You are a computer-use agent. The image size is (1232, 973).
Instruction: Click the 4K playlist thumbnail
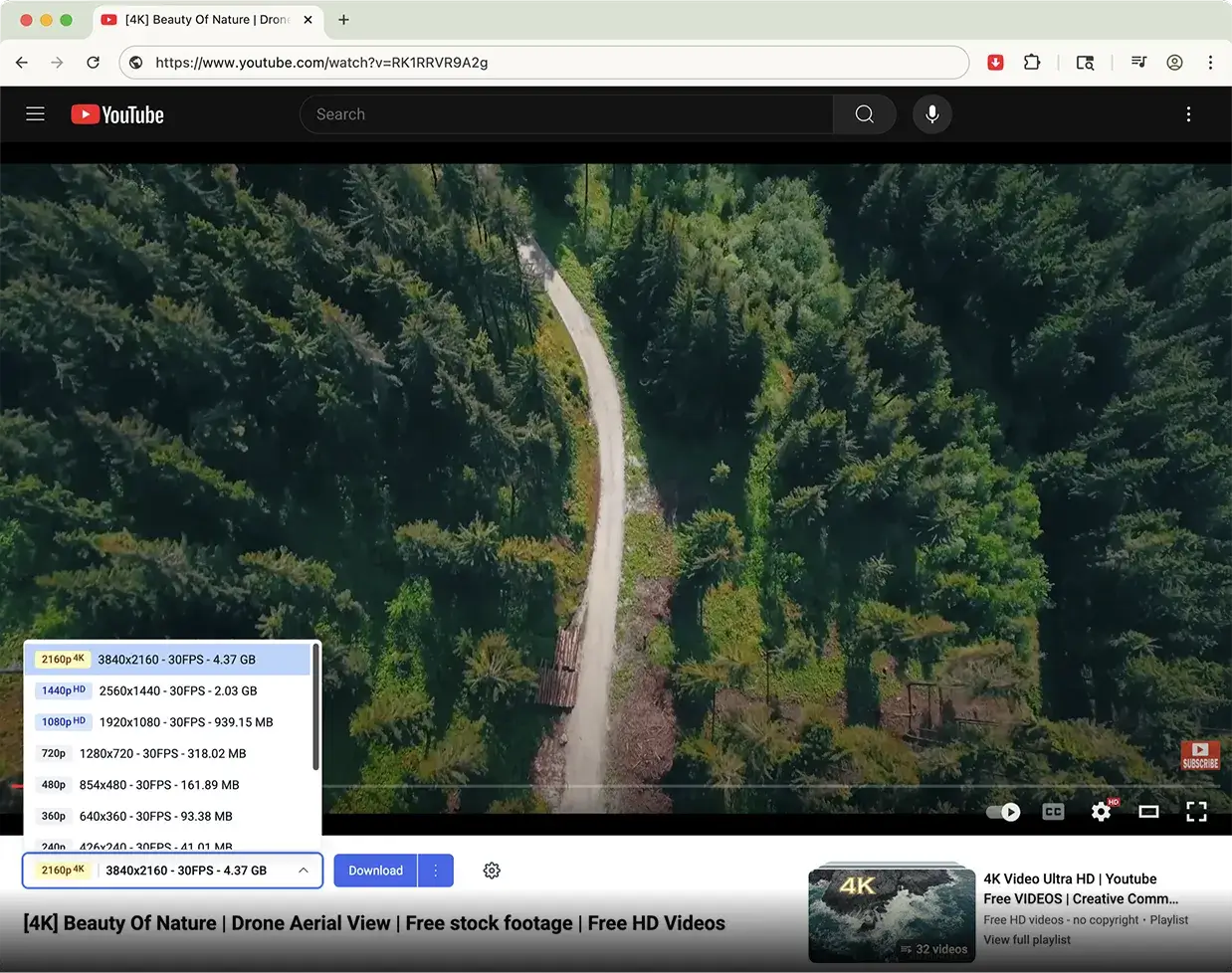coord(892,912)
